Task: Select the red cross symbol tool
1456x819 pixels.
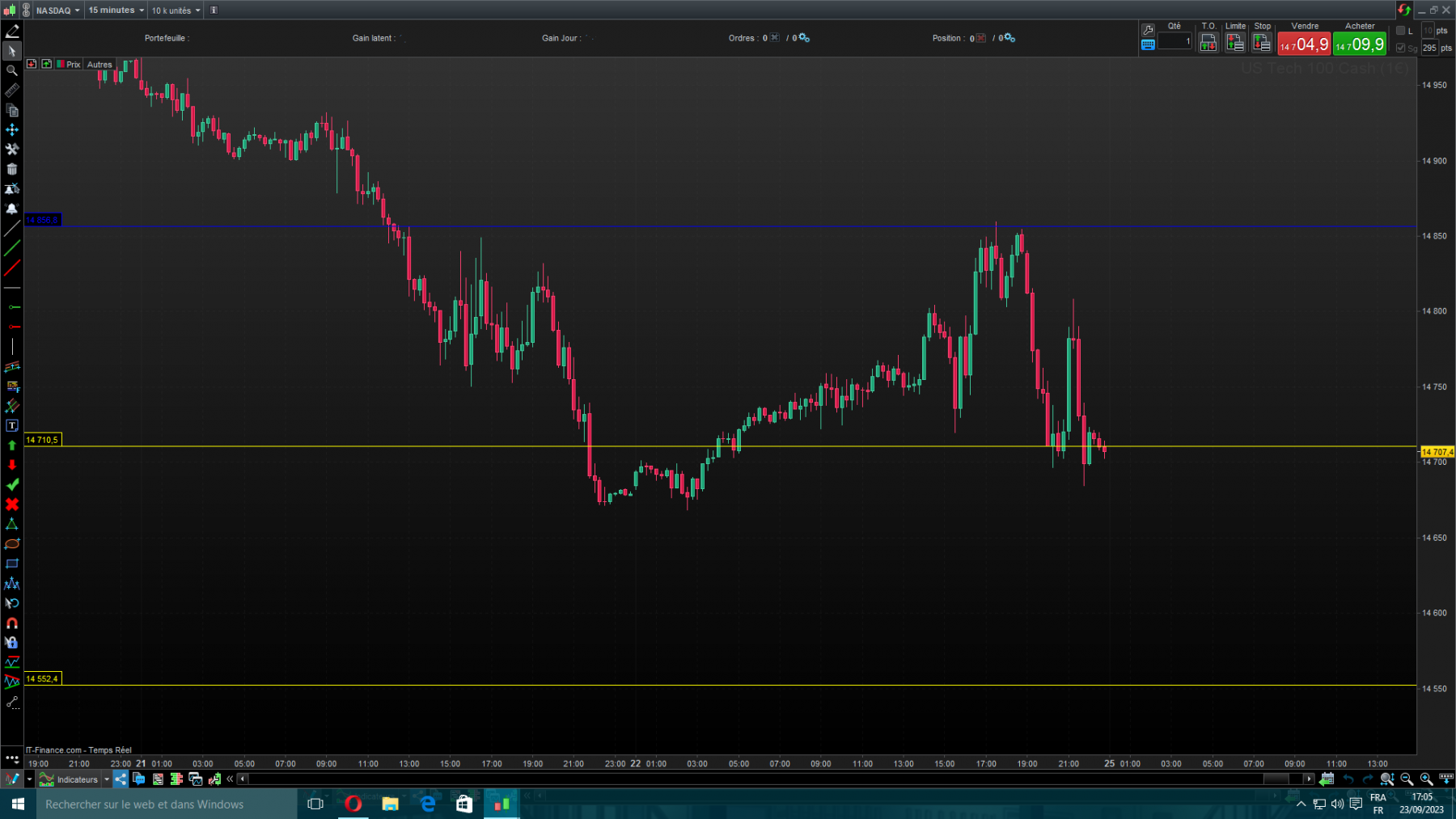Action: (x=12, y=504)
